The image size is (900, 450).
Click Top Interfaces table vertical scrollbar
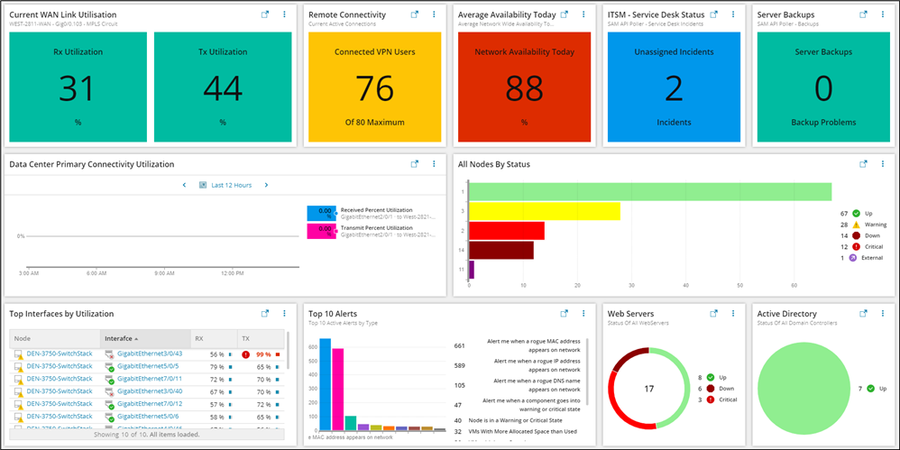tap(288, 350)
